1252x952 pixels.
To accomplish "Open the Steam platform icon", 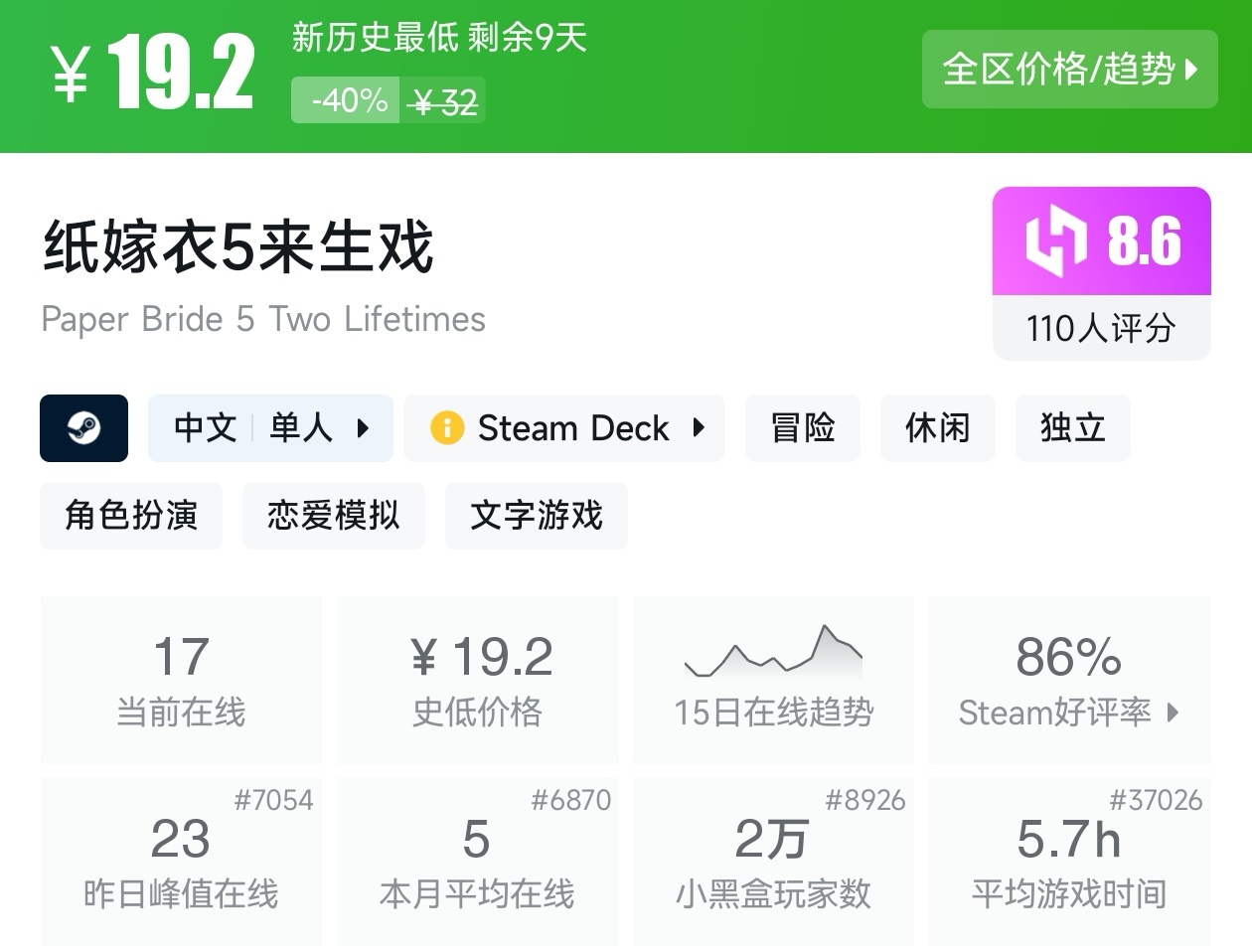I will coord(83,428).
